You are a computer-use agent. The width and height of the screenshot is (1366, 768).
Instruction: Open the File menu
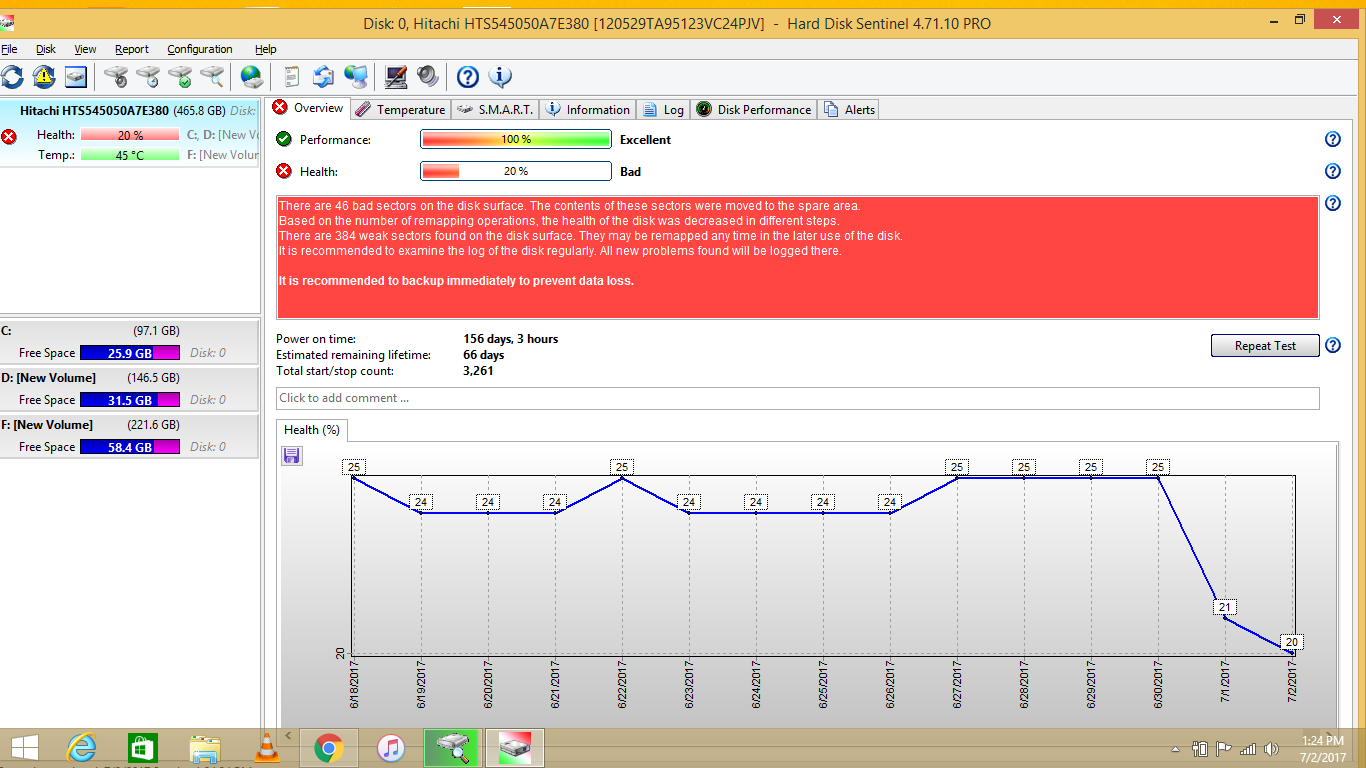9,49
